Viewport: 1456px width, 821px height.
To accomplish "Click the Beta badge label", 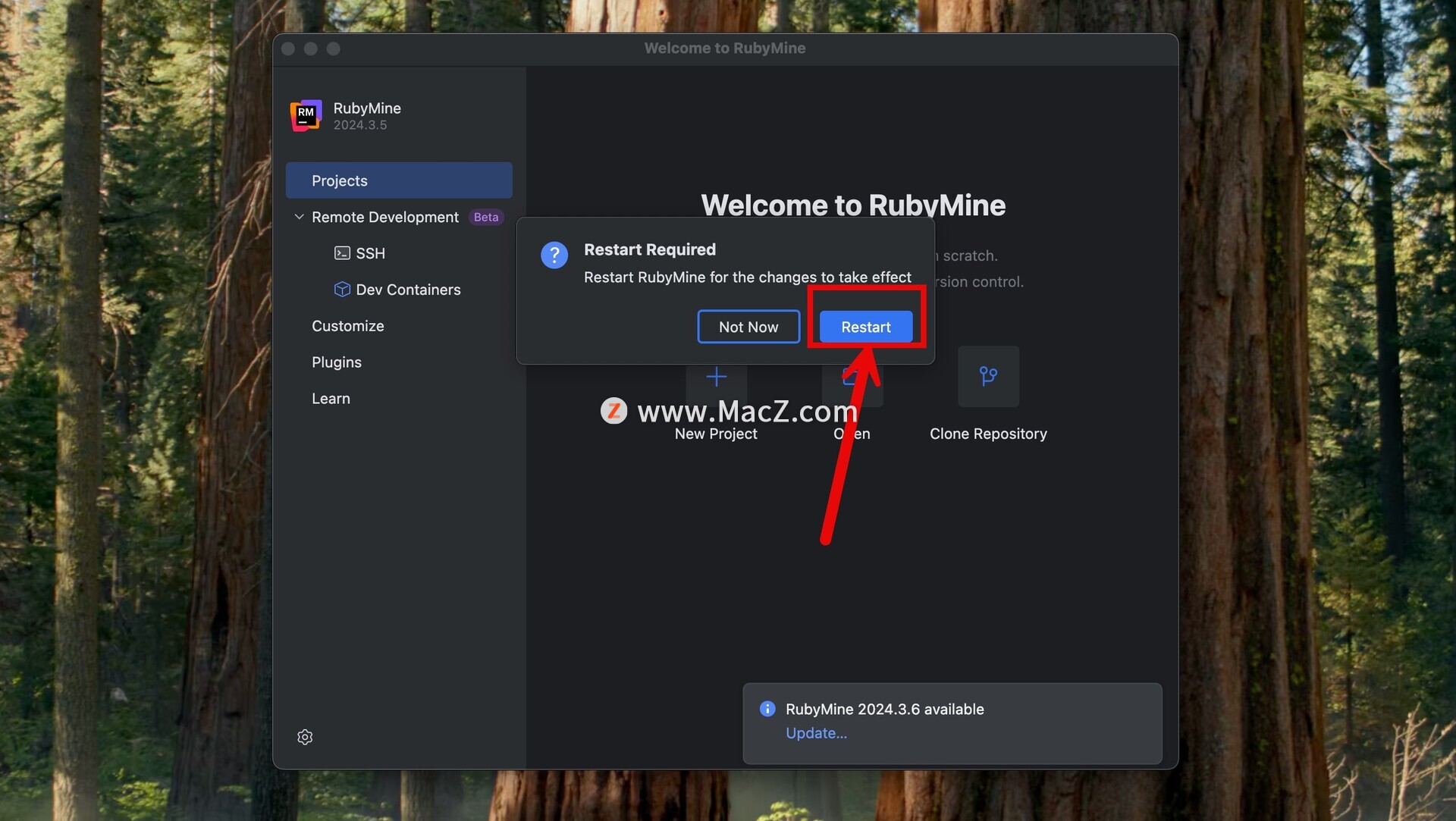I will coord(486,217).
